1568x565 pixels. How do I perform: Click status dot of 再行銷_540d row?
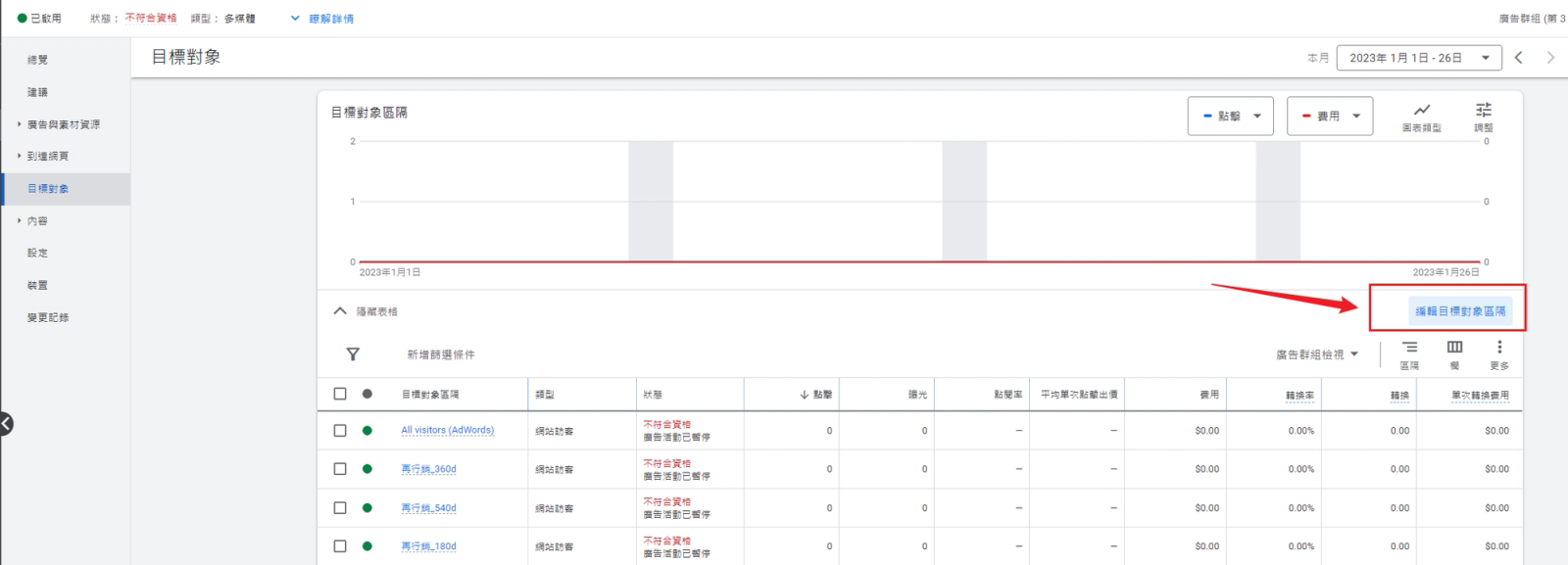point(367,508)
